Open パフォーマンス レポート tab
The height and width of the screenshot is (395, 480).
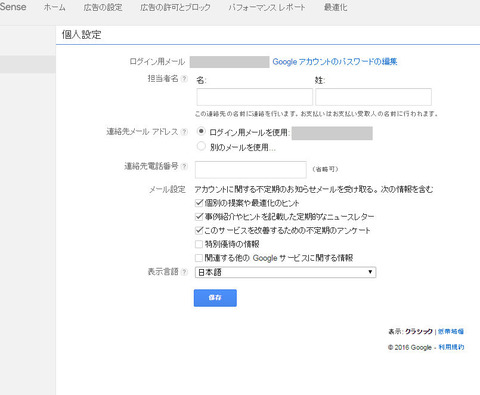coord(267,7)
